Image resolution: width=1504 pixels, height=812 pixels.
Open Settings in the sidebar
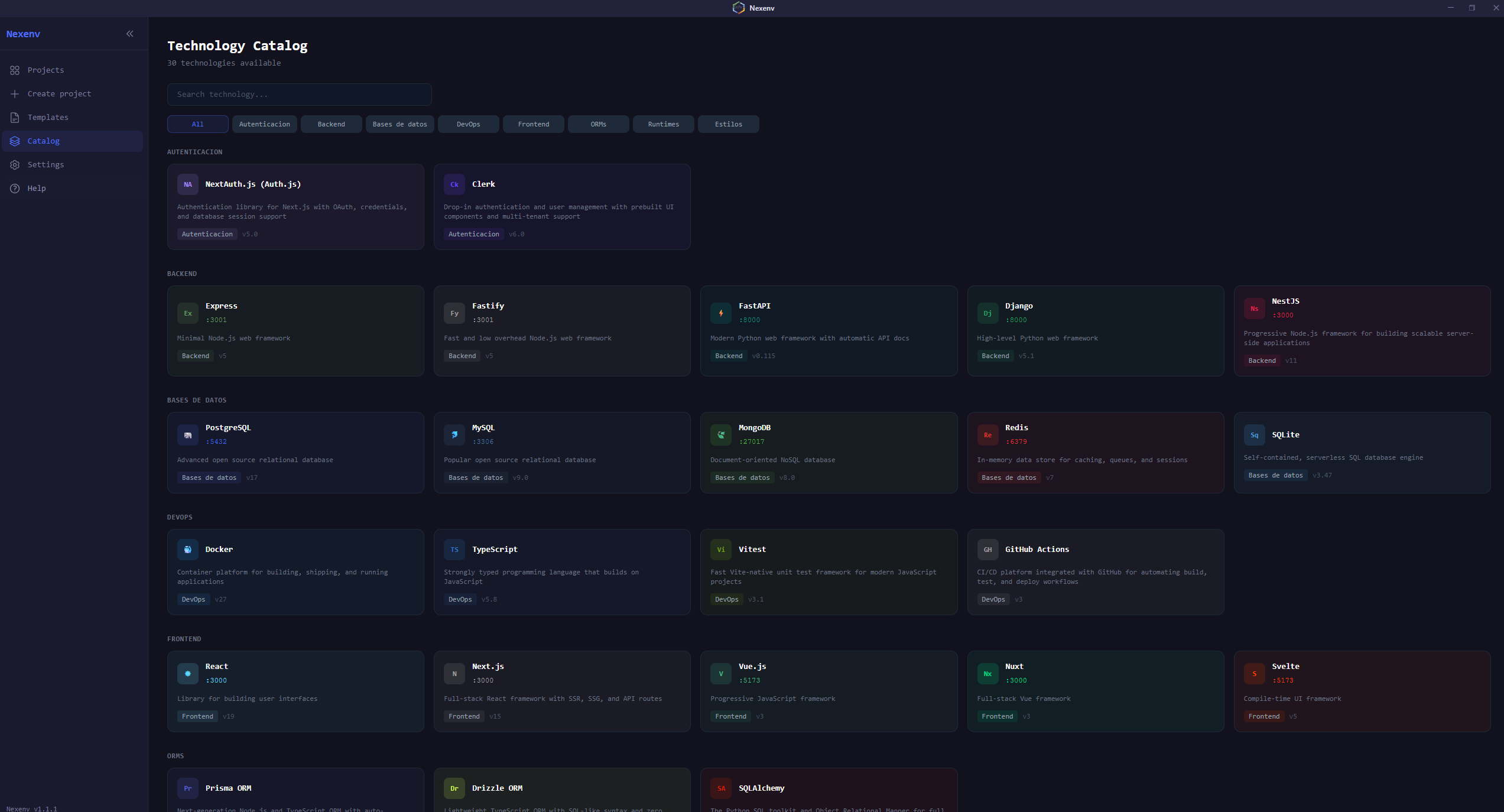click(73, 165)
